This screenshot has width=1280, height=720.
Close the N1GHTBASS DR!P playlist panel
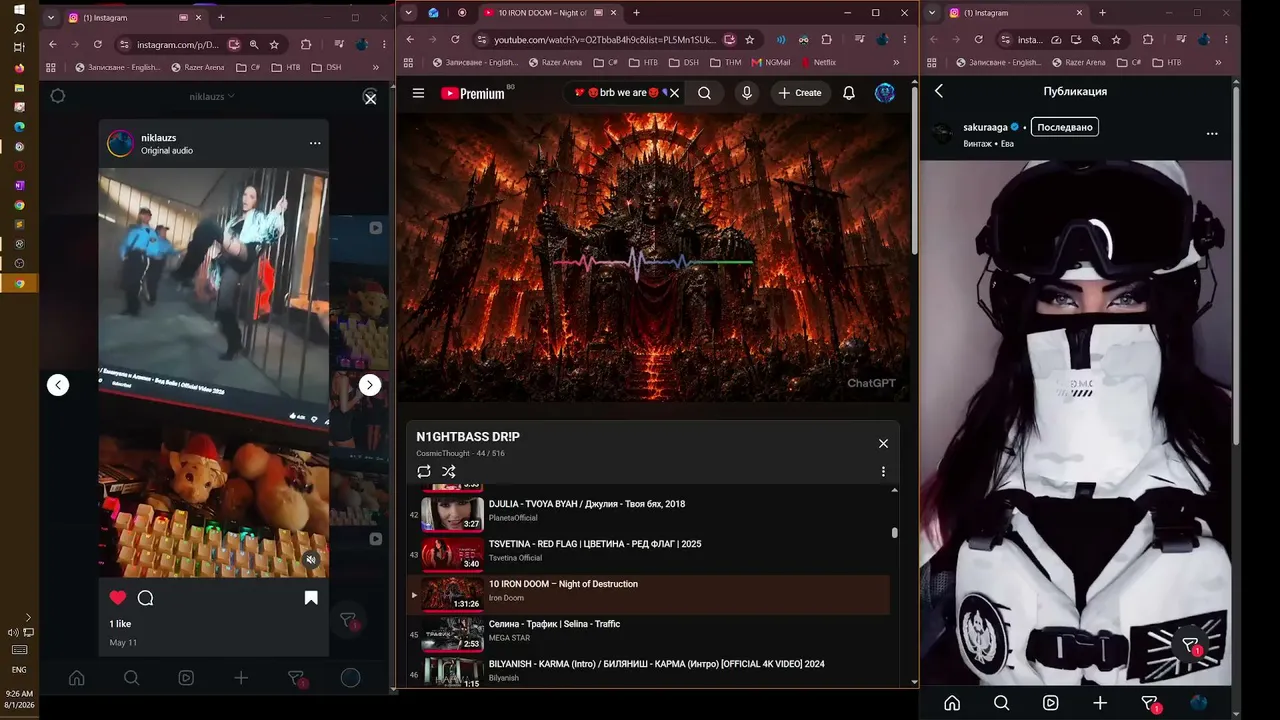pyautogui.click(x=883, y=443)
